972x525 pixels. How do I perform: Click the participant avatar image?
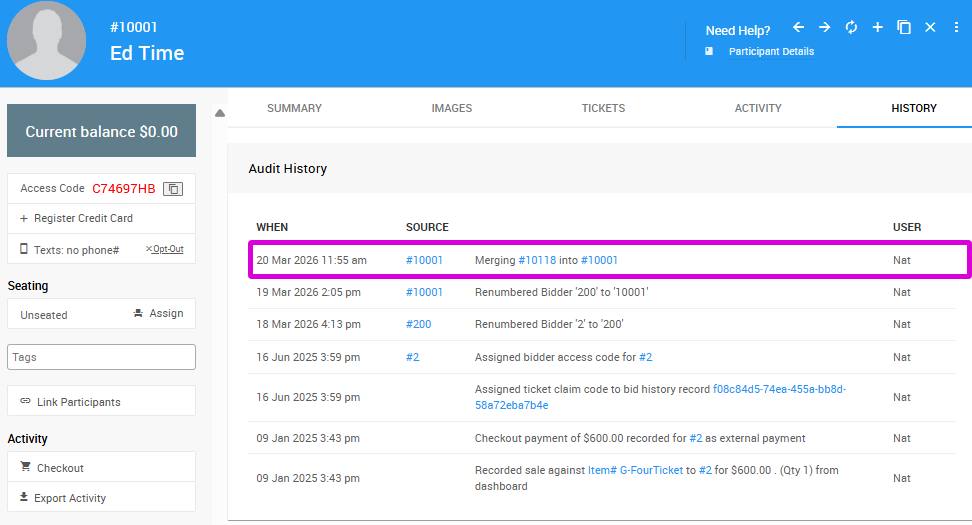[x=46, y=41]
